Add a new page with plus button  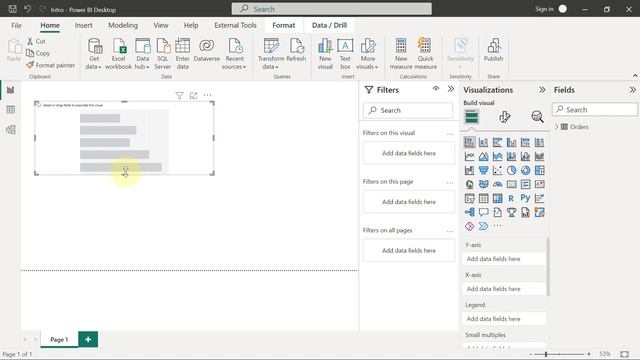(x=88, y=339)
